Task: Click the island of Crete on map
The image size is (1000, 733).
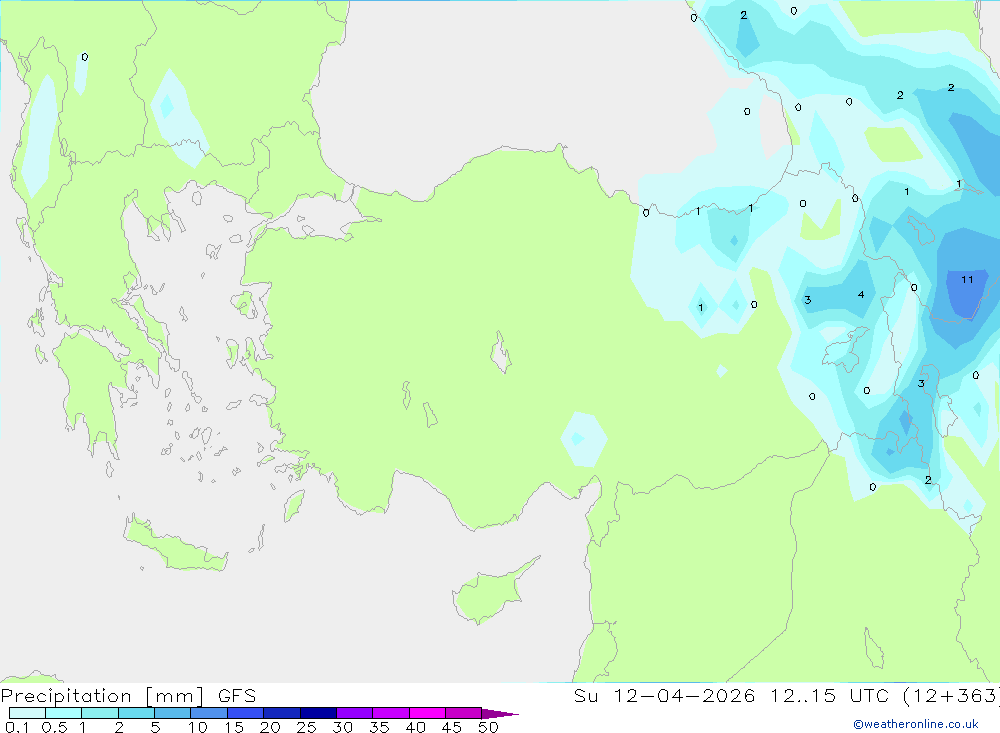Action: pos(175,543)
